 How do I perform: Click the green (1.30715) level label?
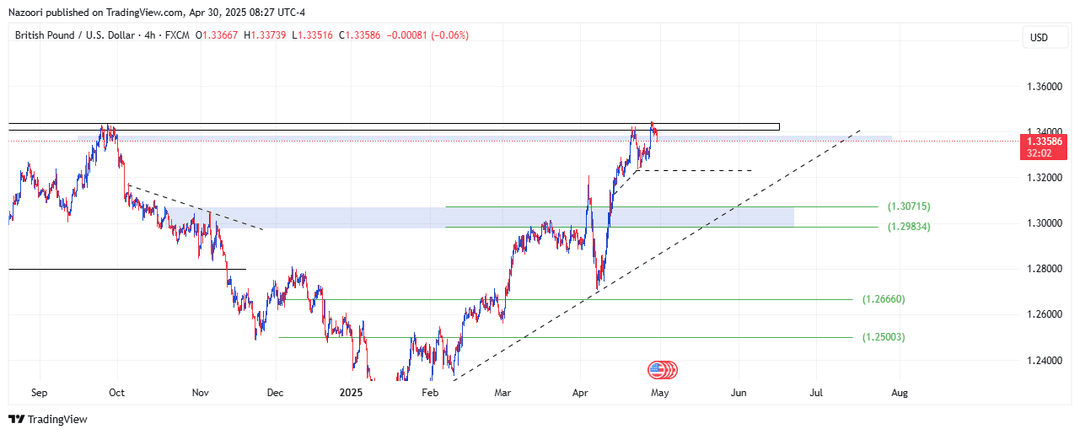pos(908,206)
